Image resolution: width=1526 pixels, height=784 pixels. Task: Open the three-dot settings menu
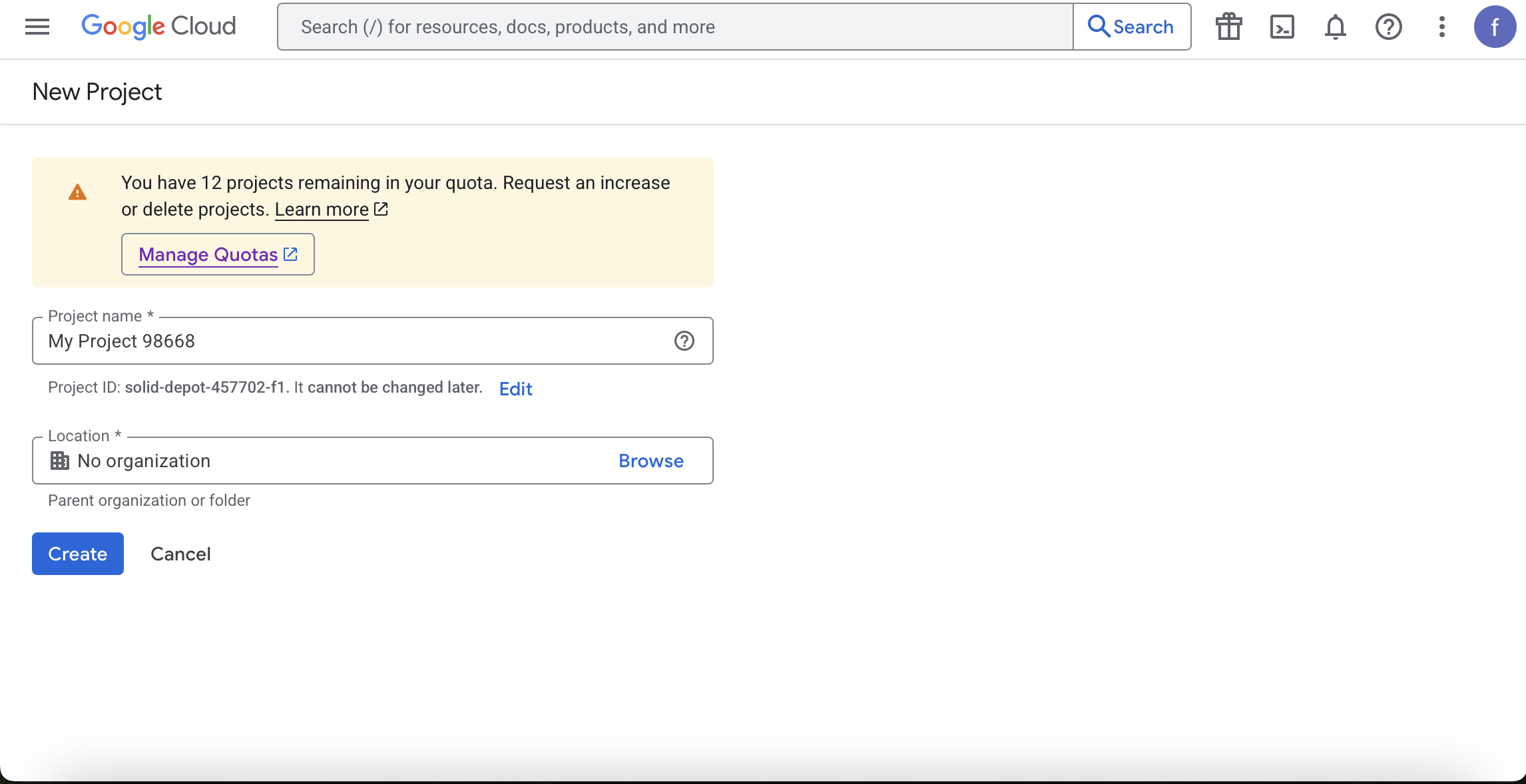pyautogui.click(x=1441, y=27)
